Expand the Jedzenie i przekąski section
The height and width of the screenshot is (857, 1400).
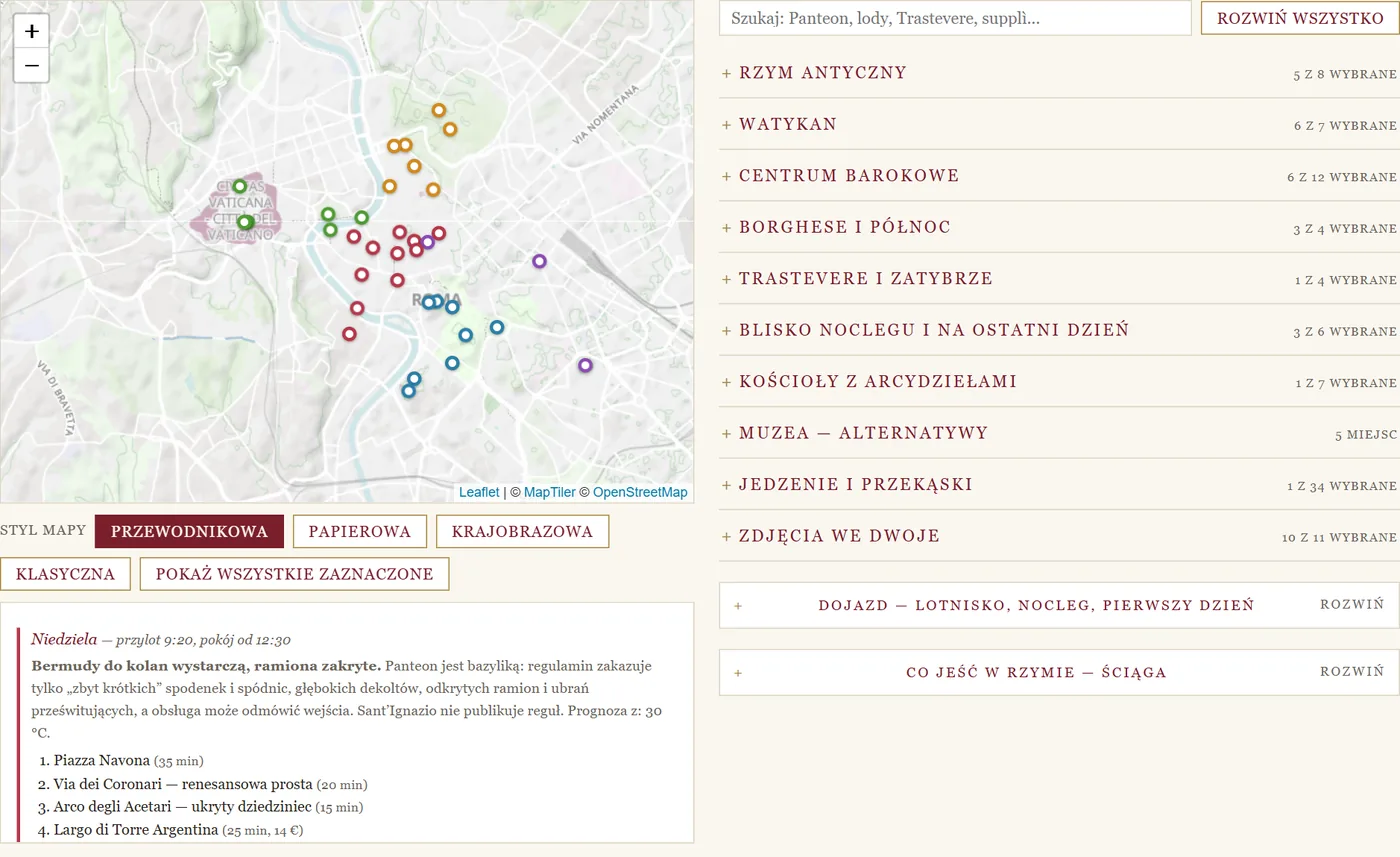1059,485
